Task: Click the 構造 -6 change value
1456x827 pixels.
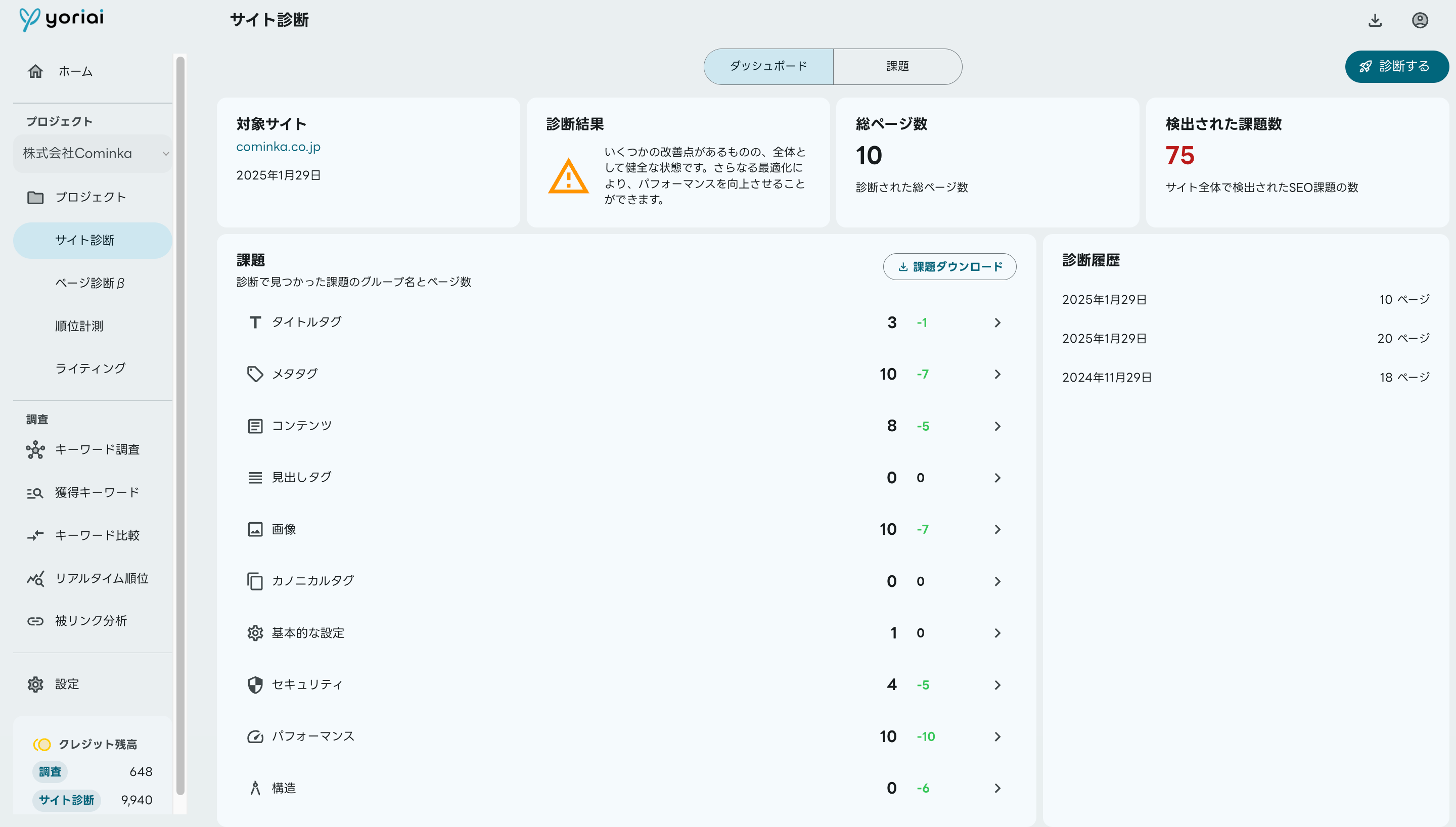Action: coord(923,789)
